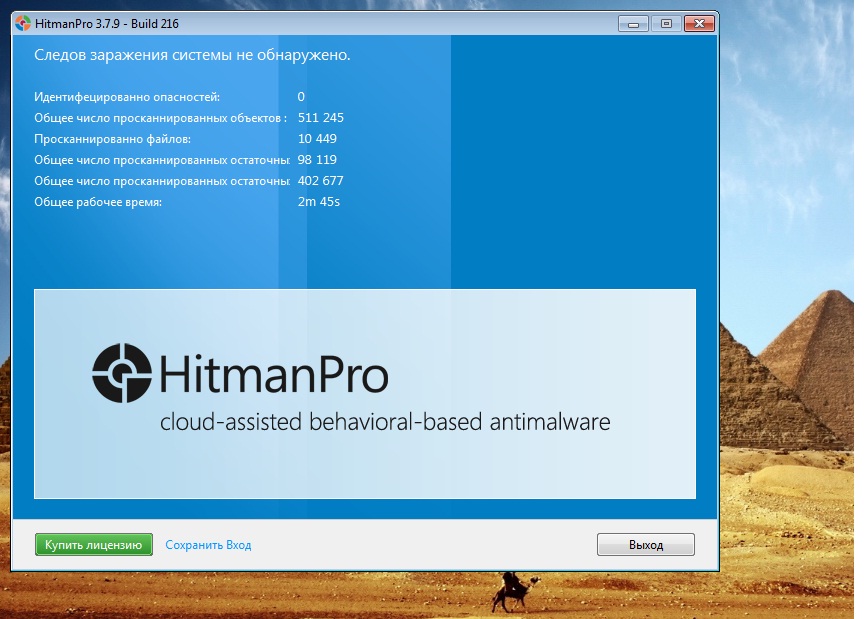Click the HitmanPro banner wordmark
The image size is (864, 619).
pos(274,374)
